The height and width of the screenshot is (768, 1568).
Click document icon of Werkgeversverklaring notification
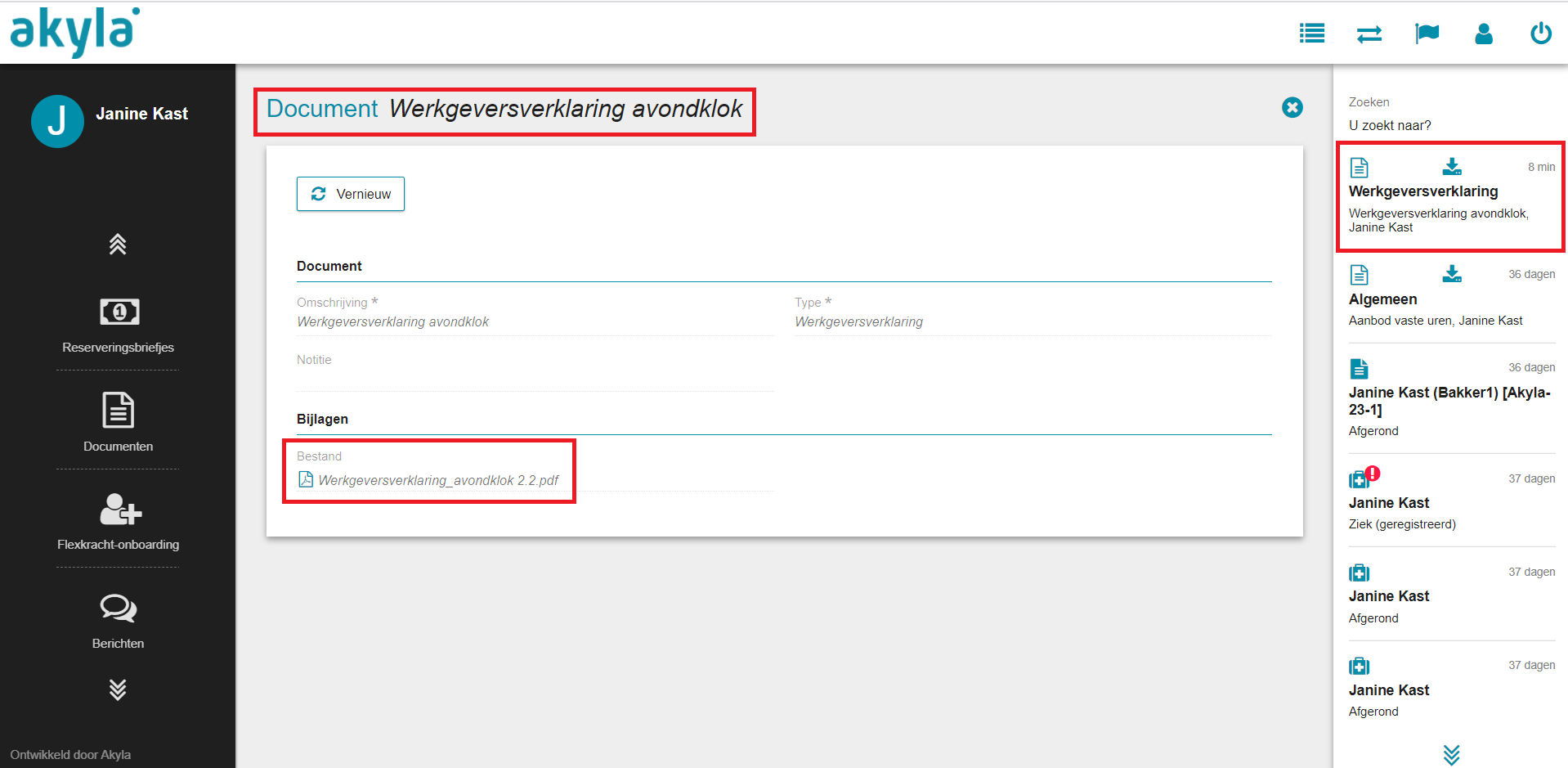(1359, 168)
